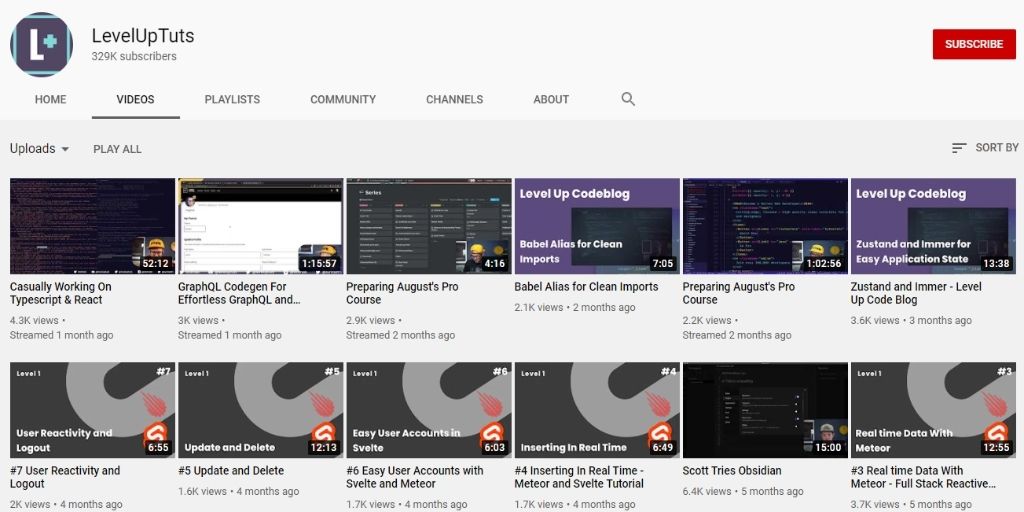The image size is (1024, 512).
Task: Switch to the Home tab
Action: point(50,99)
